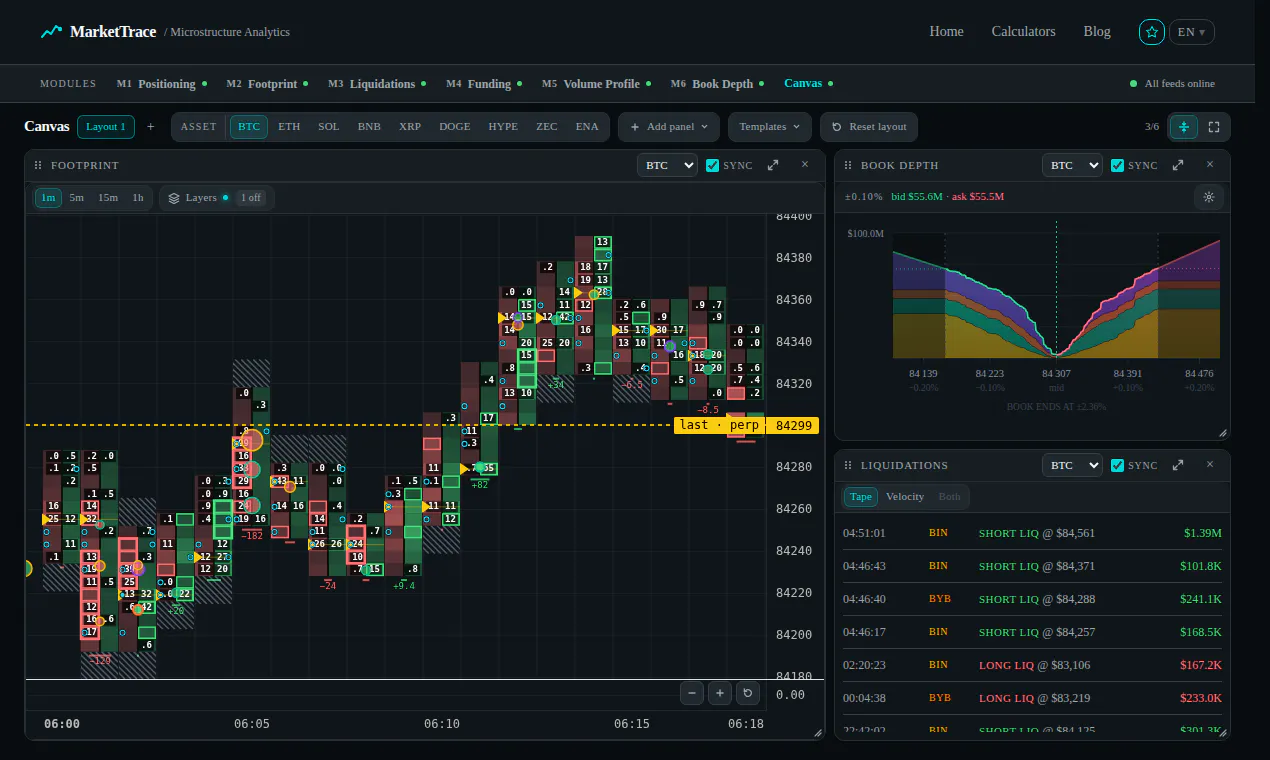
Task: Open the M6 Book Depth module
Action: [718, 84]
